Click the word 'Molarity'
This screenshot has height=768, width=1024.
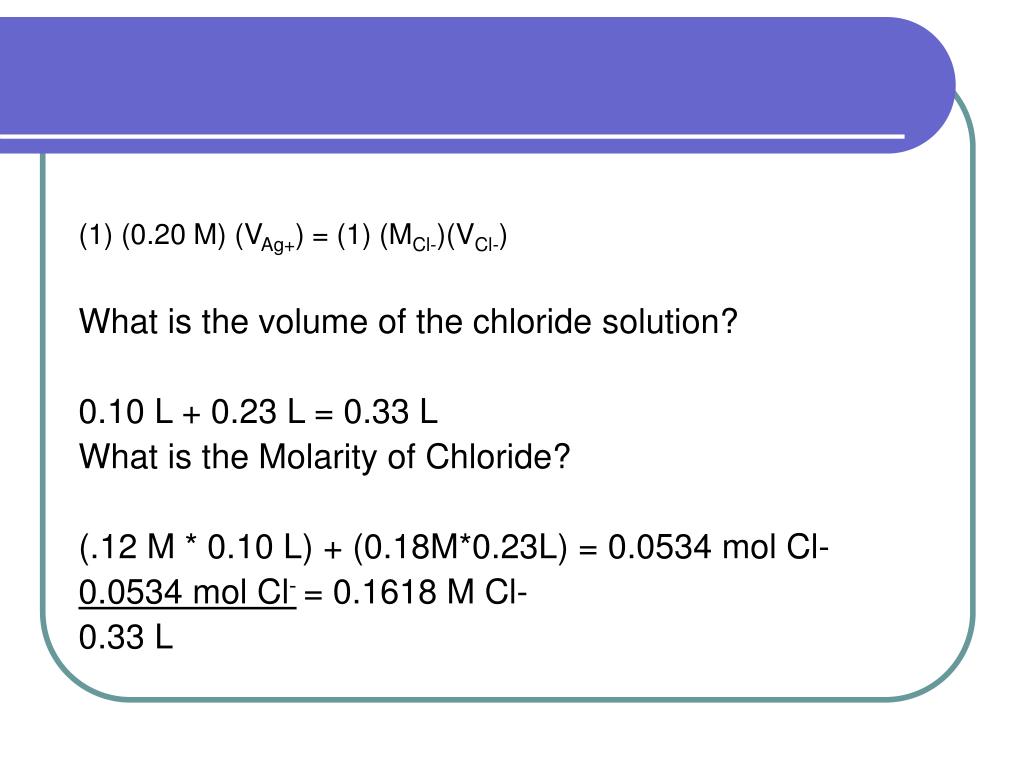pyautogui.click(x=317, y=456)
